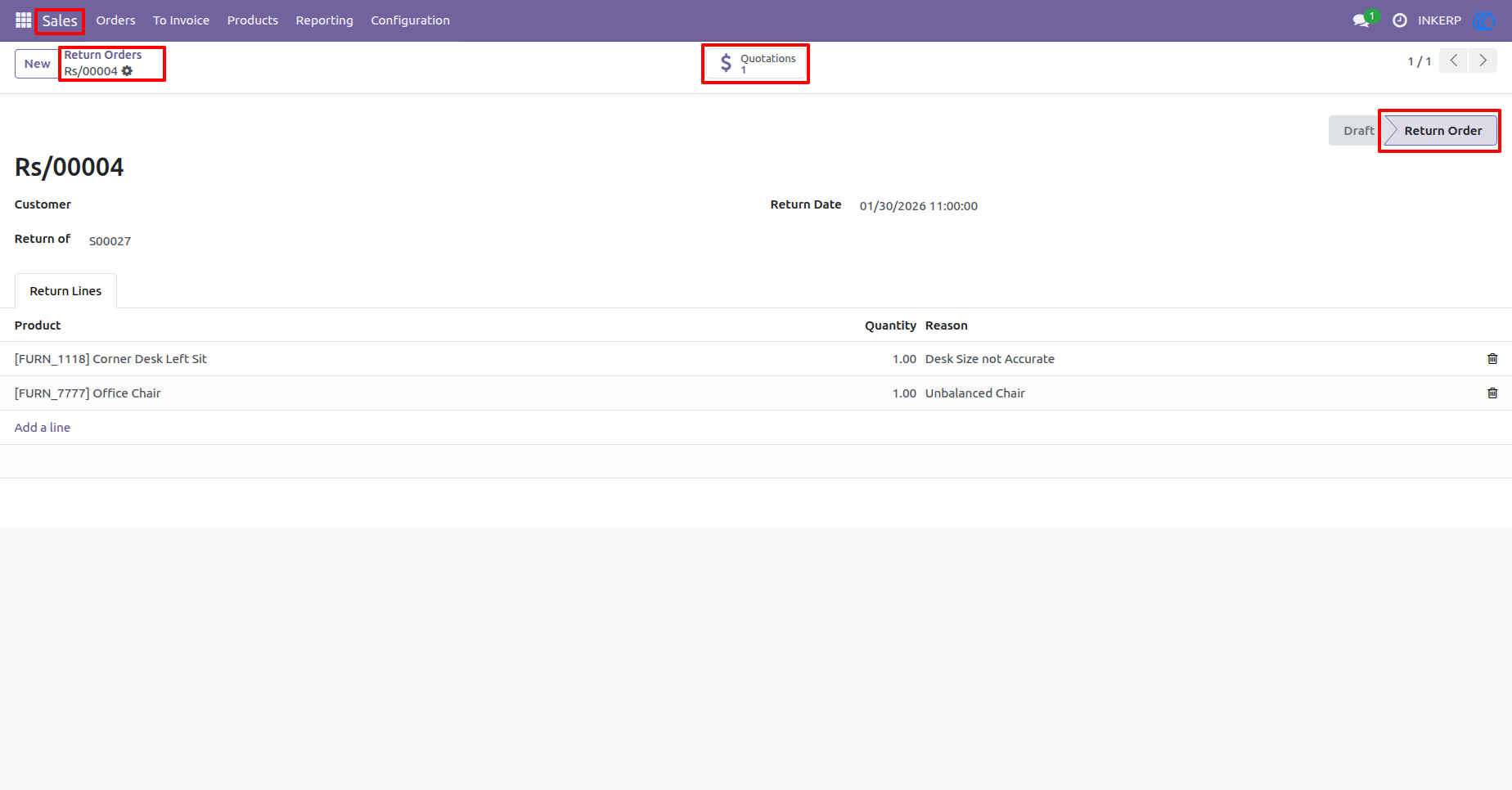This screenshot has width=1512, height=790.
Task: Go to next record arrow
Action: (x=1483, y=61)
